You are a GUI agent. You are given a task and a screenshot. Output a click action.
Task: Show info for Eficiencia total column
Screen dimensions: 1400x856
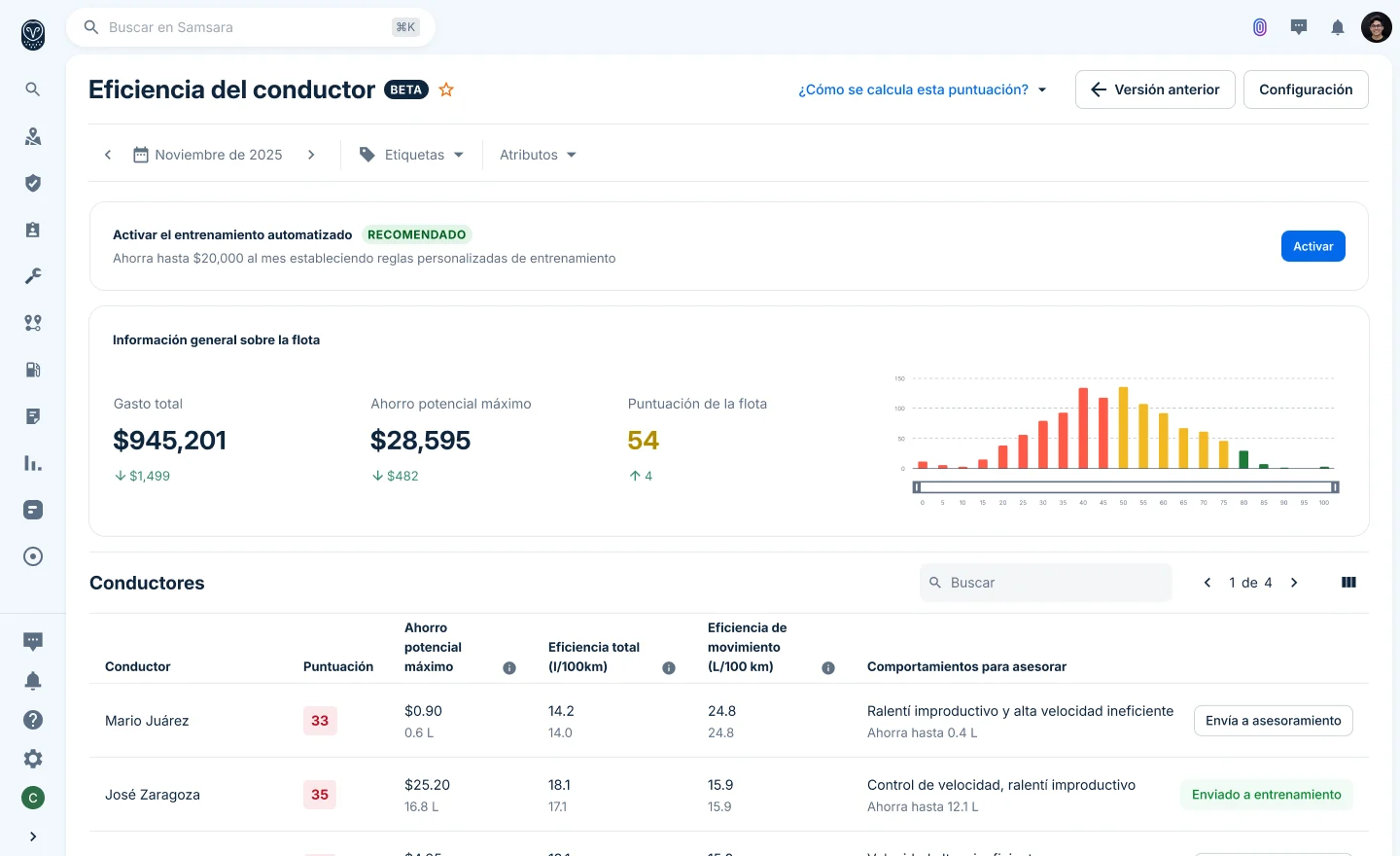click(x=669, y=667)
